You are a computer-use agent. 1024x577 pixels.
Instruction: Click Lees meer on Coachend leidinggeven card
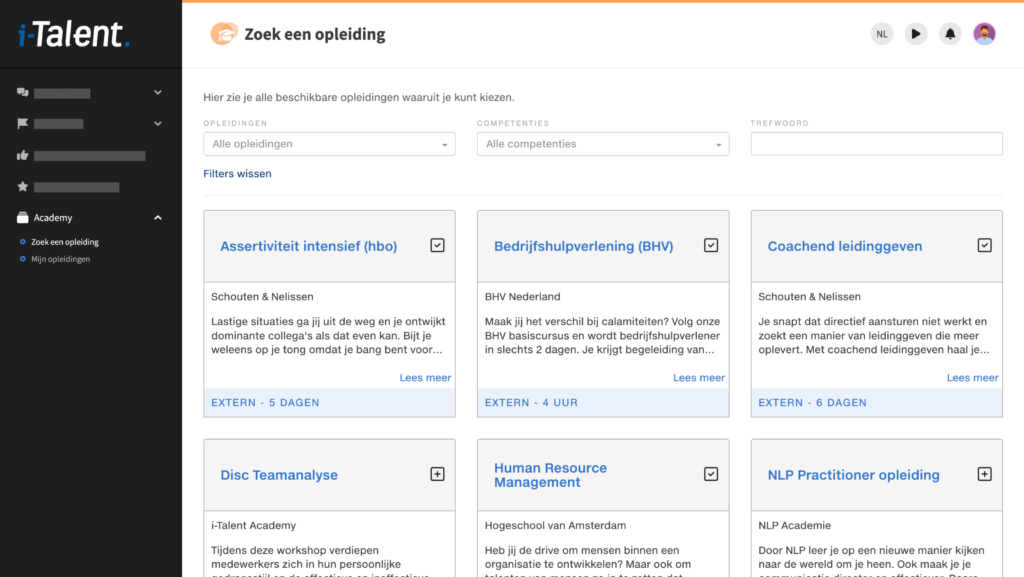(972, 378)
